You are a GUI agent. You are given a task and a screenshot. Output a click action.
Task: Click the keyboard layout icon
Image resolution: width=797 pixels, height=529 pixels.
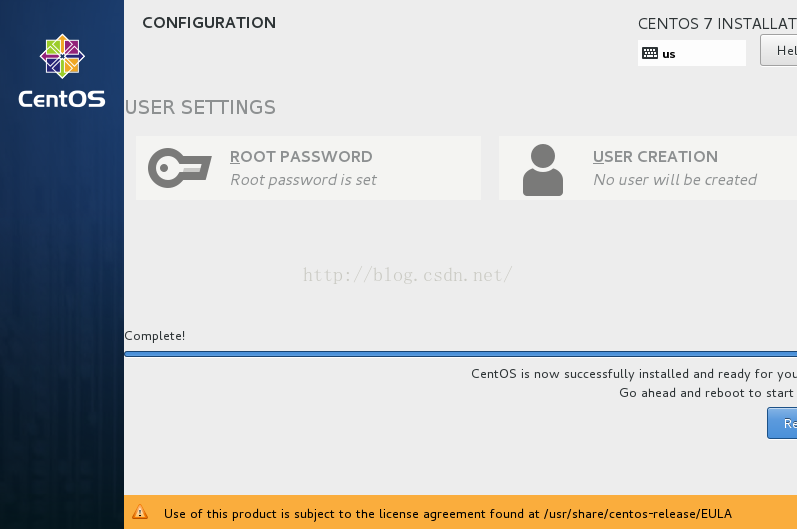tap(650, 53)
